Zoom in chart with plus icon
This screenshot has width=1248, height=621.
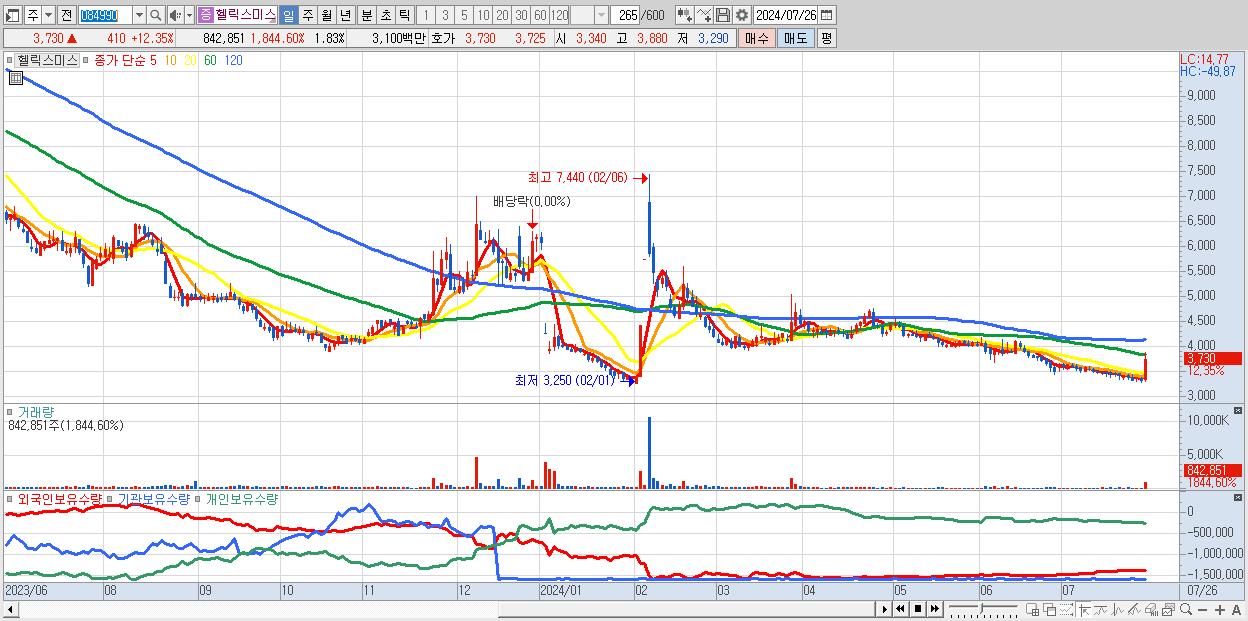(x=1219, y=609)
